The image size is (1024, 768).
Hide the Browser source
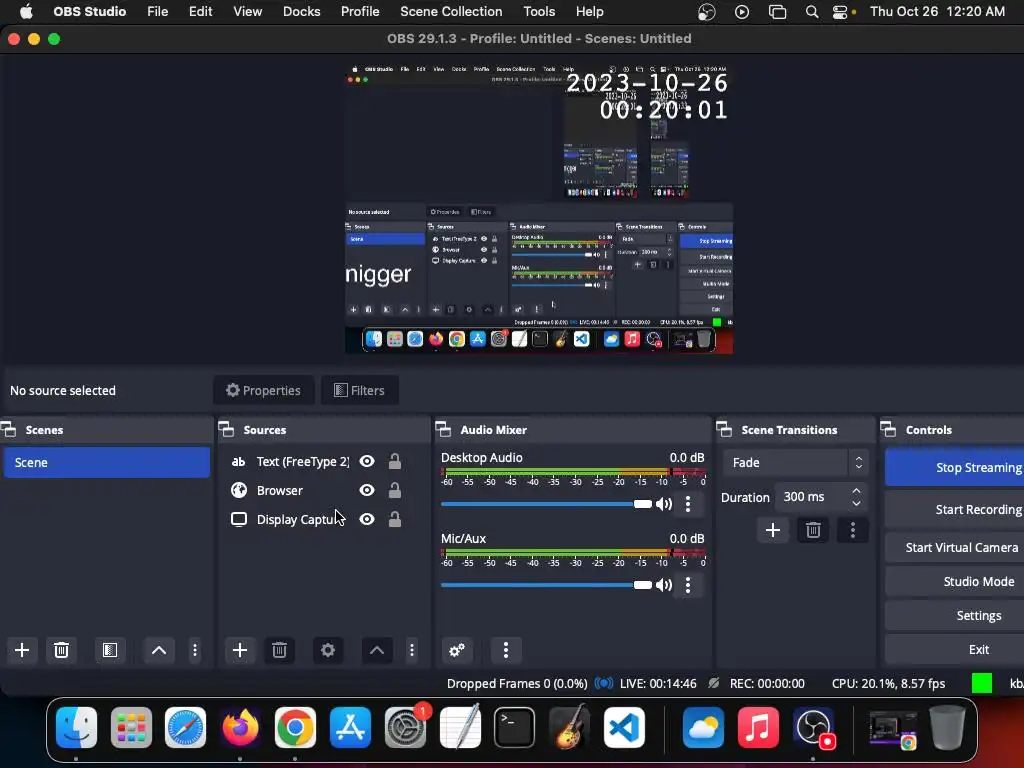point(367,490)
